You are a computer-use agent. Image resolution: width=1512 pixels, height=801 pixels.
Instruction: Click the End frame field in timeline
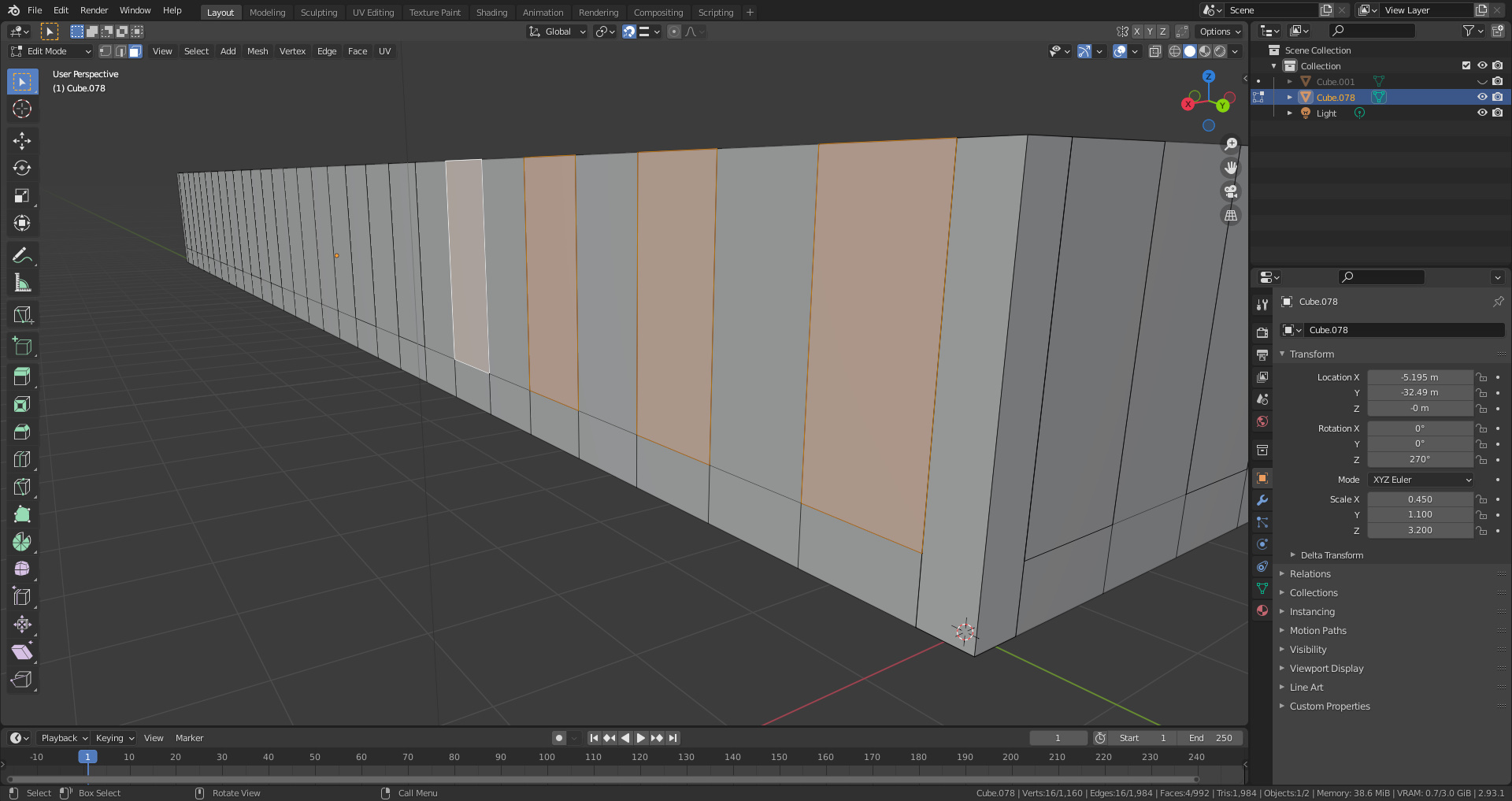[x=1210, y=738]
